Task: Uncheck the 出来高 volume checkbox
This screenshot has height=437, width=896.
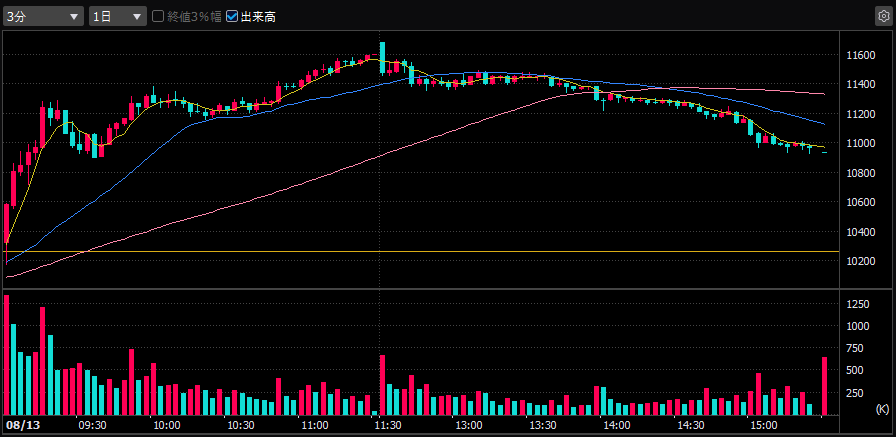Action: click(x=232, y=17)
